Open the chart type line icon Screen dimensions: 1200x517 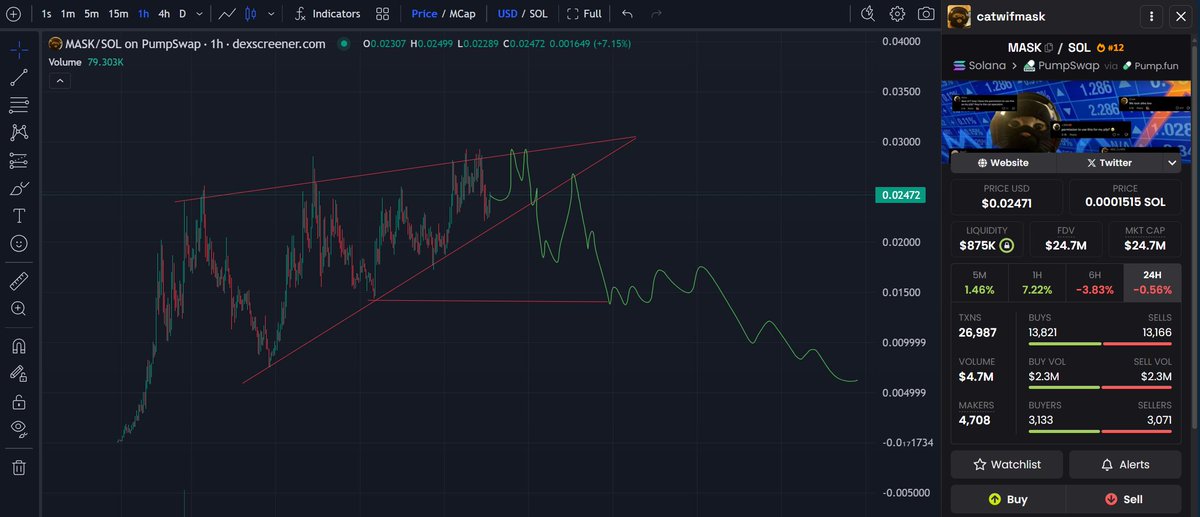coord(227,14)
